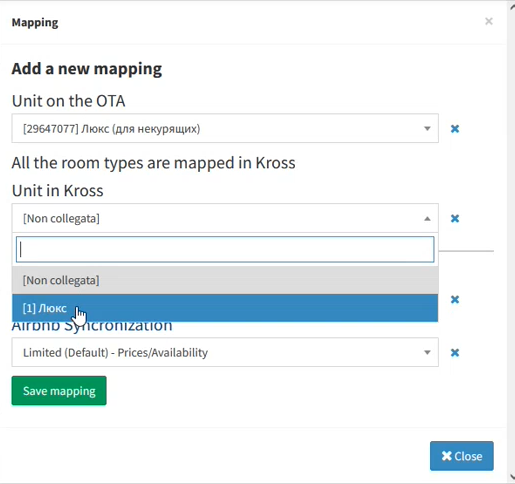Image resolution: width=515 pixels, height=484 pixels.
Task: Expand the Airbnb Synchronization combo box arrow
Action: click(427, 353)
